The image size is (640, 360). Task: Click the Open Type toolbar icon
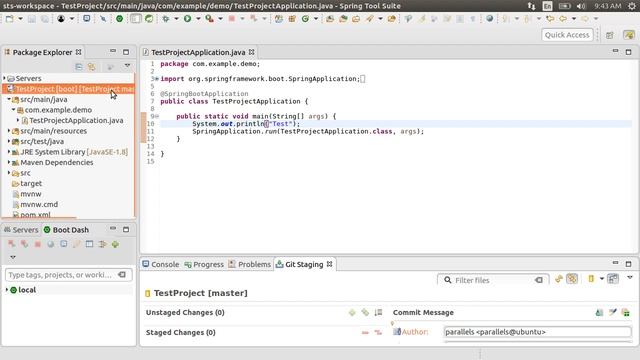coord(330,19)
